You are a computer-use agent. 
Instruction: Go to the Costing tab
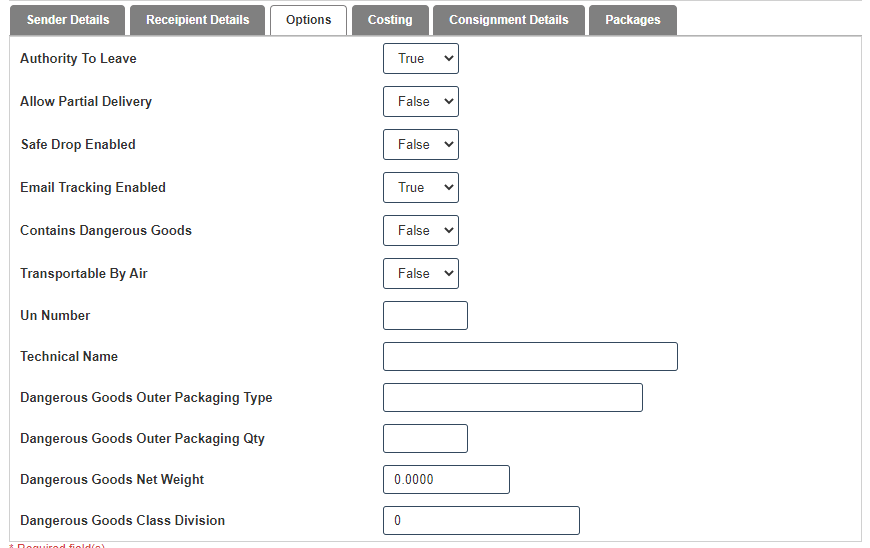(x=390, y=20)
